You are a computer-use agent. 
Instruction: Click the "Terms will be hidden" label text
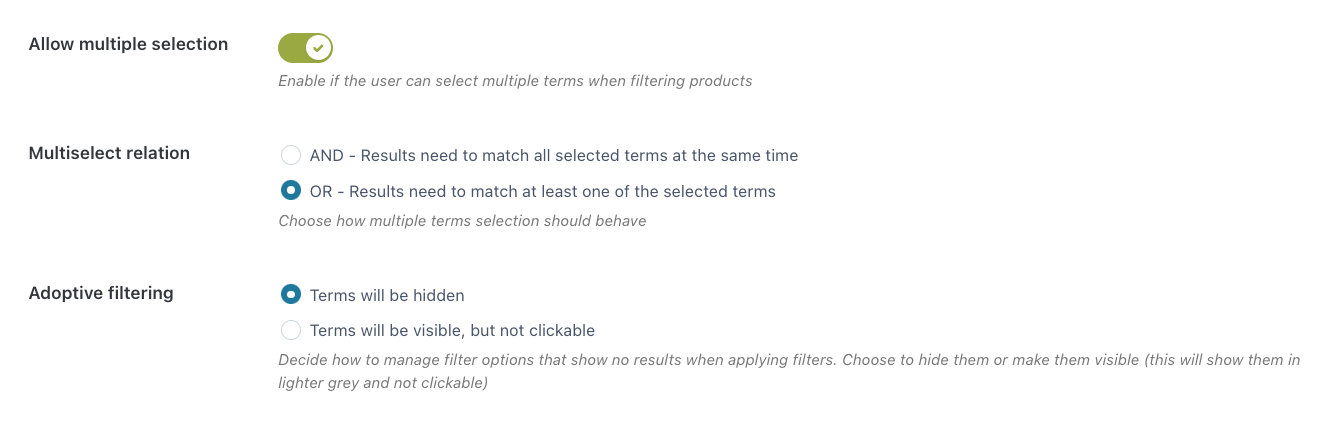(387, 295)
